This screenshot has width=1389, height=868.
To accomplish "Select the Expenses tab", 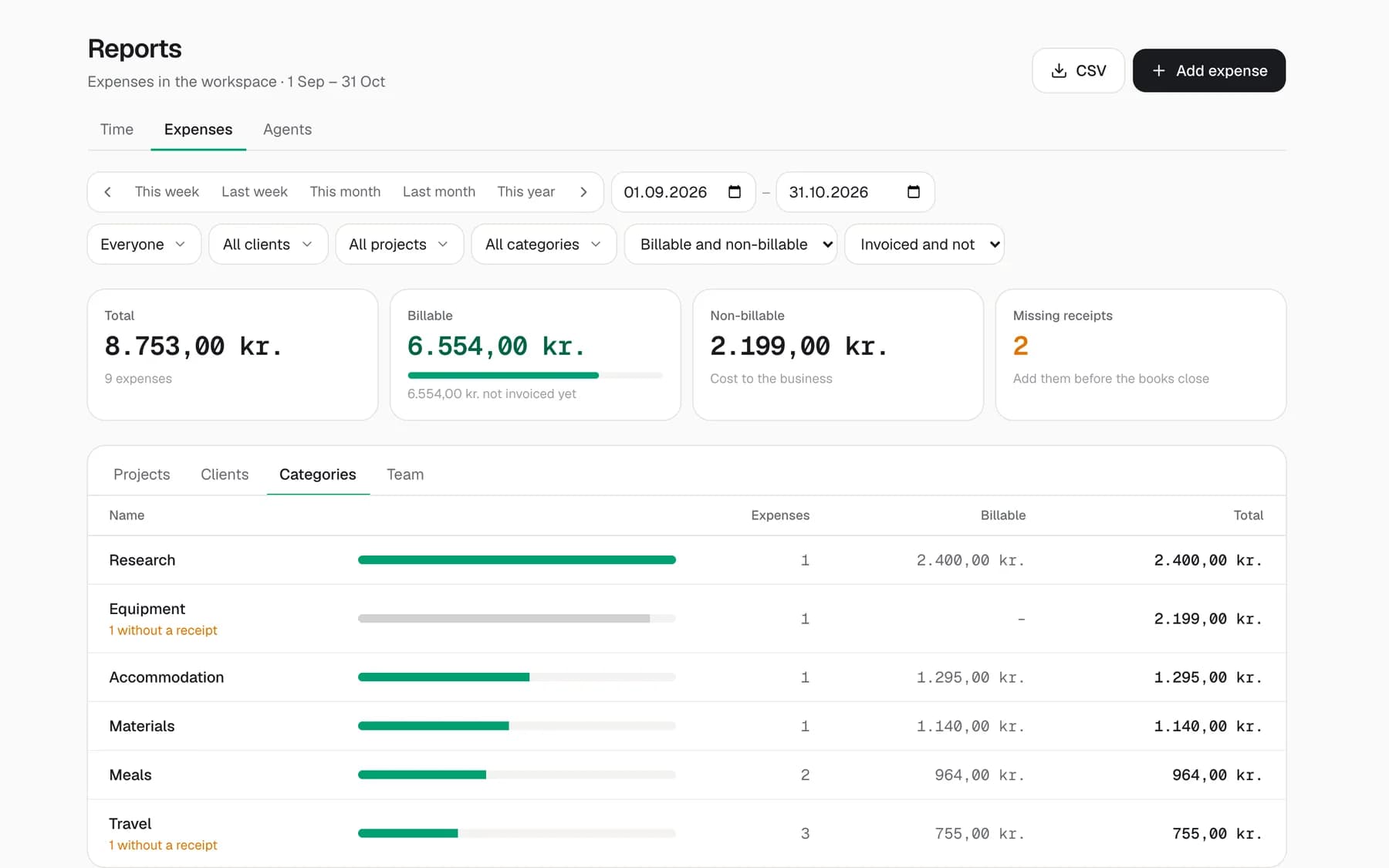I will tap(198, 130).
